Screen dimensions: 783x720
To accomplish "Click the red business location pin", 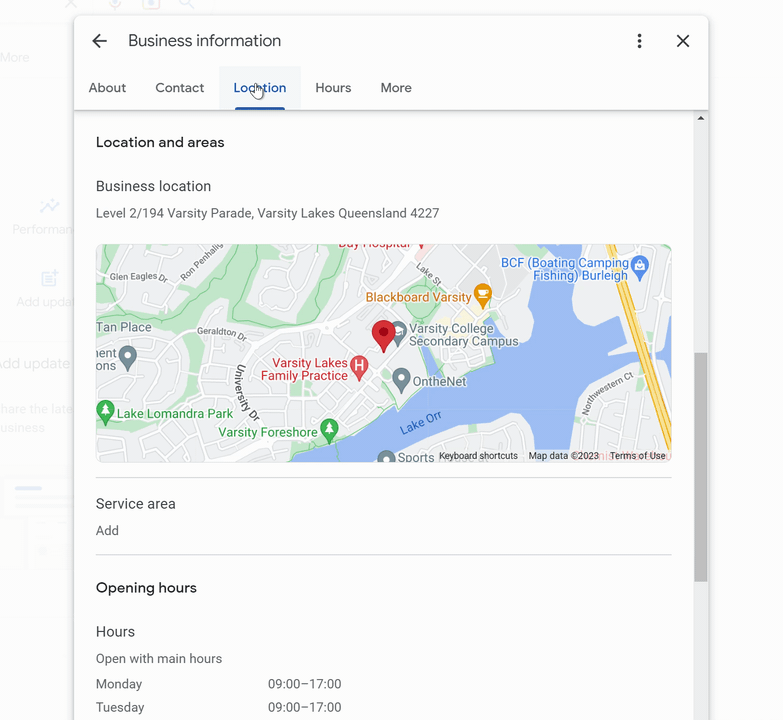I will (x=384, y=336).
